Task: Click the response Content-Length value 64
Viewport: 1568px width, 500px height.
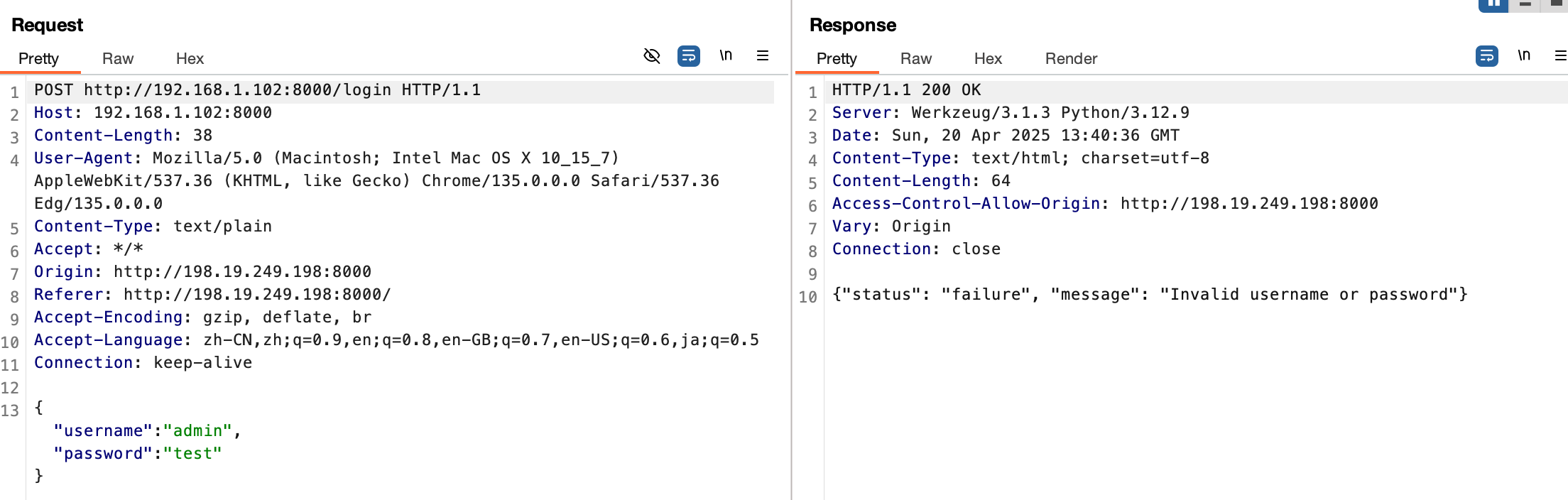Action: click(1001, 181)
